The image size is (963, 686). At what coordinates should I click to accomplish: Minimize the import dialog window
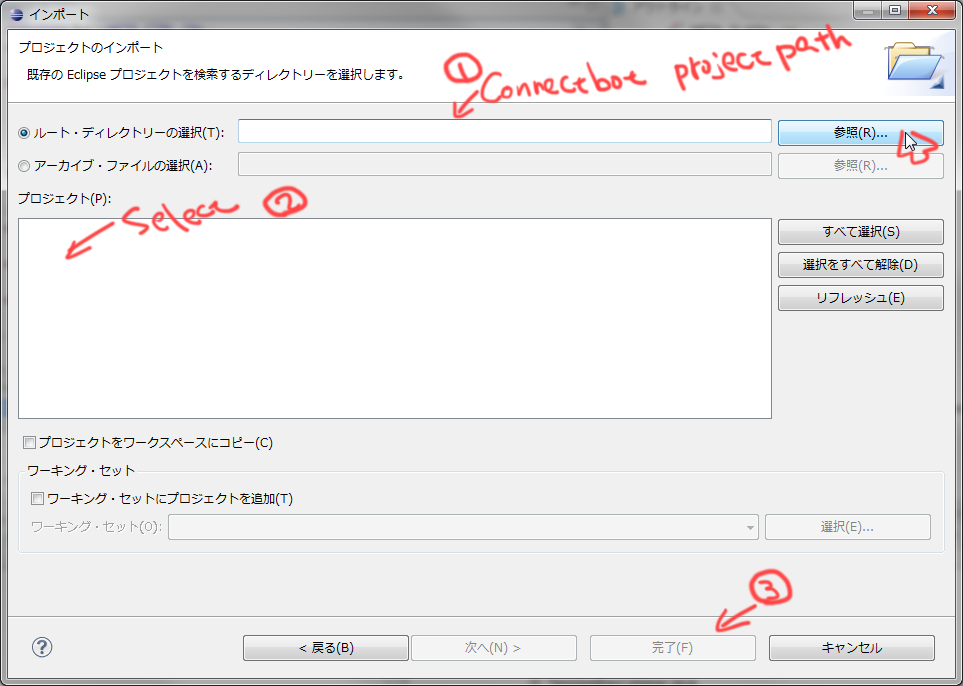[868, 10]
